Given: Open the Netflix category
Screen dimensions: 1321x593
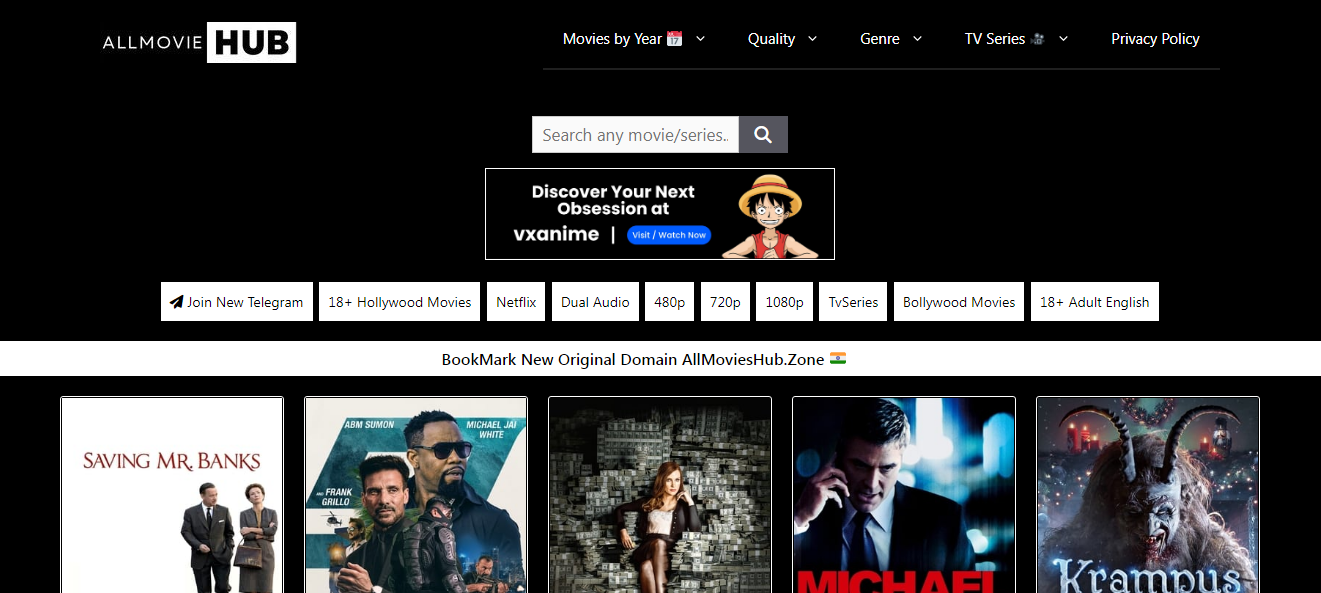Looking at the screenshot, I should tap(516, 302).
